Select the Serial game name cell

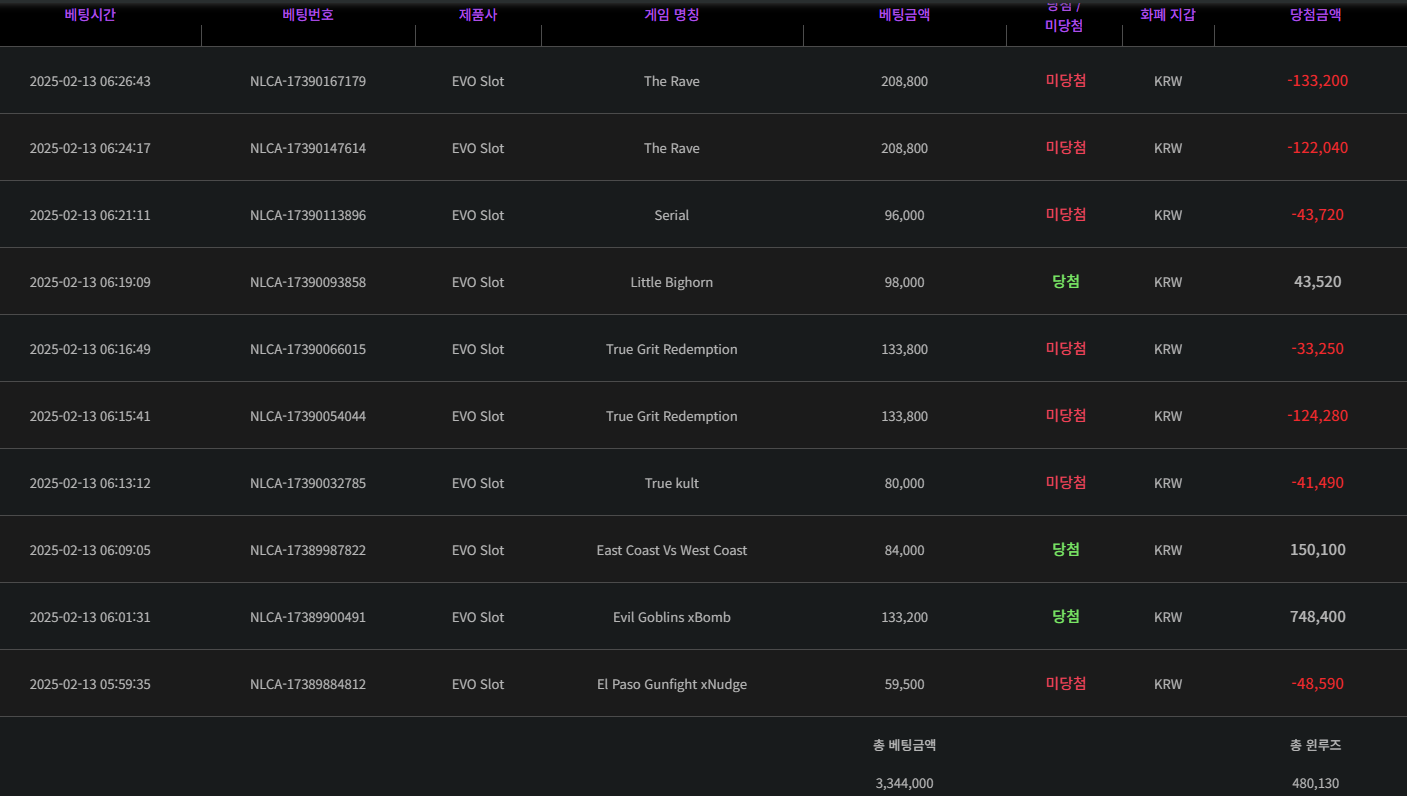click(x=672, y=215)
